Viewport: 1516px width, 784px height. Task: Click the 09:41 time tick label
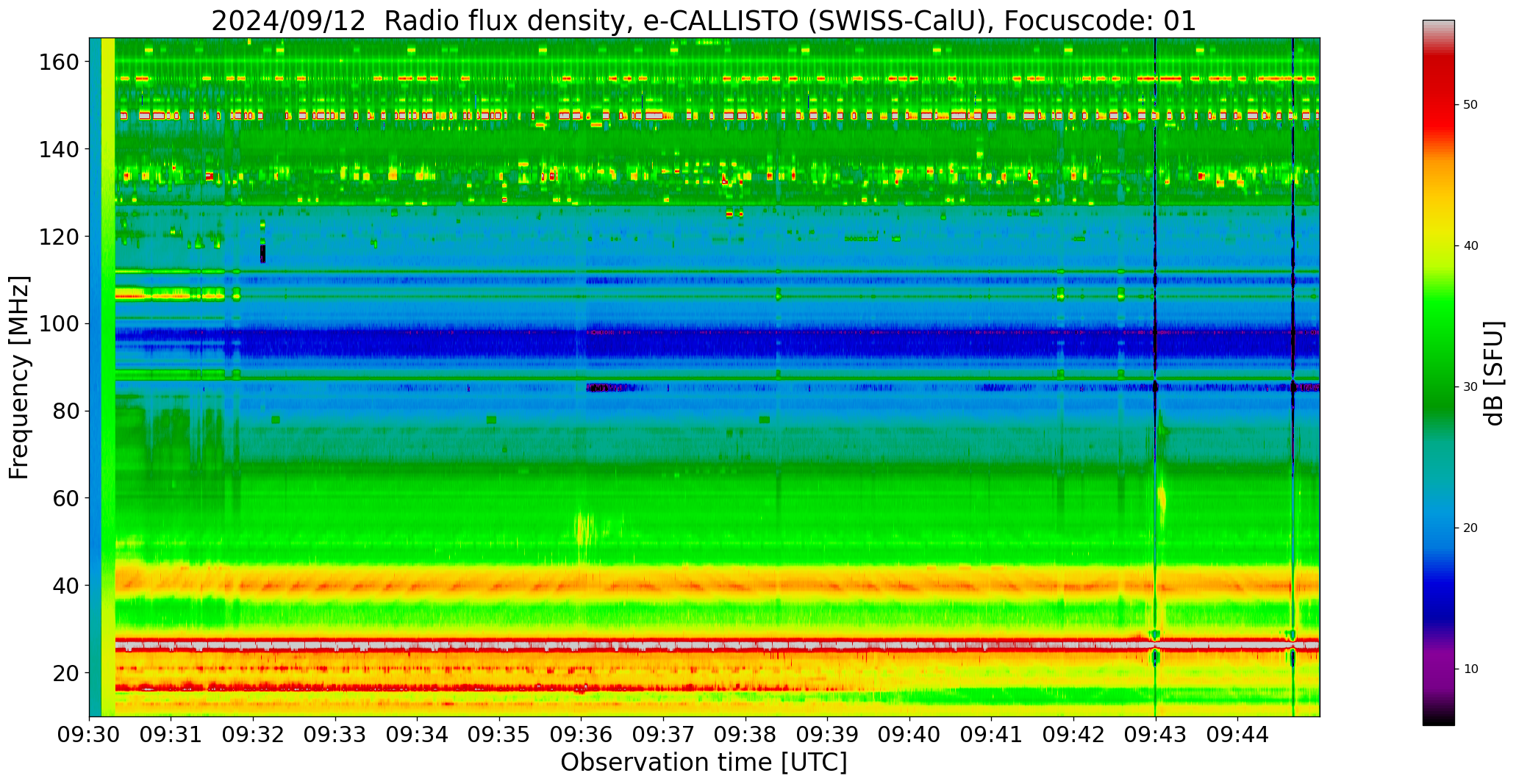click(x=991, y=733)
